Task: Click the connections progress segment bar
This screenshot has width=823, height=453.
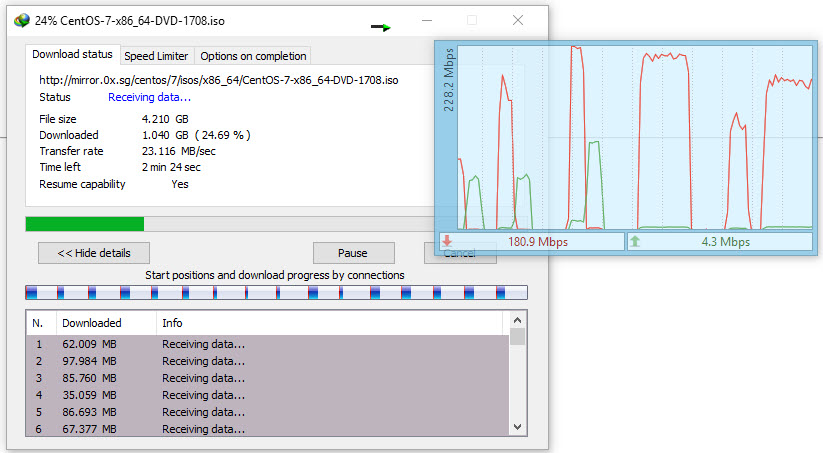Action: [276, 292]
